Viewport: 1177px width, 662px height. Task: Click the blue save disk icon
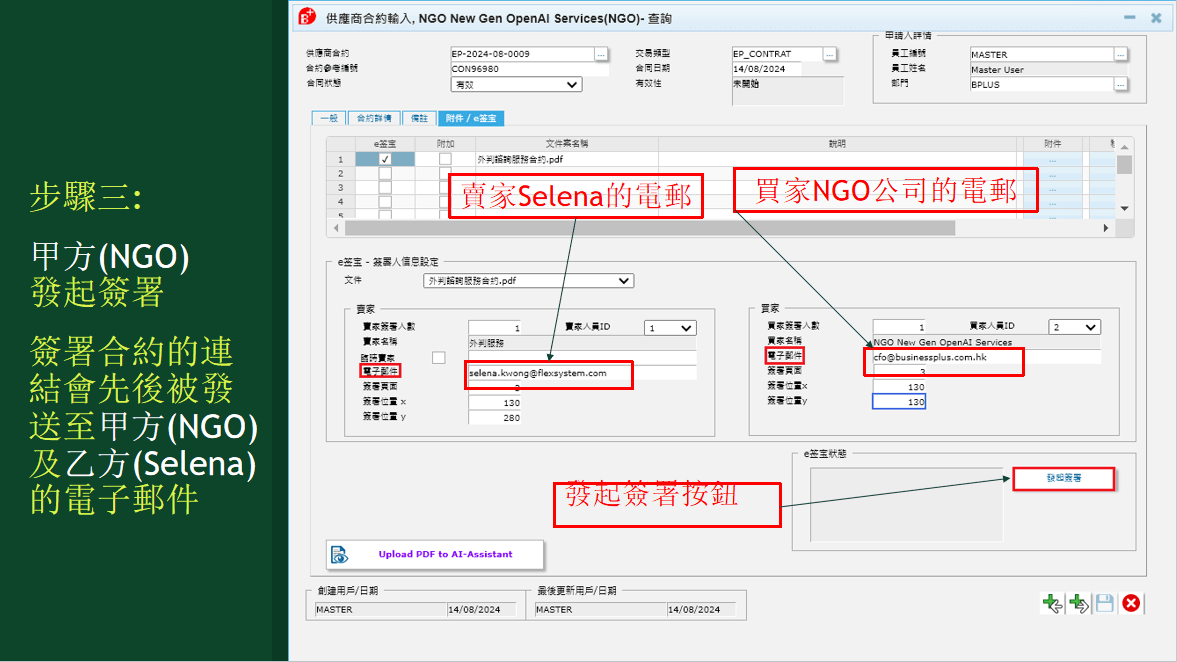click(1104, 603)
